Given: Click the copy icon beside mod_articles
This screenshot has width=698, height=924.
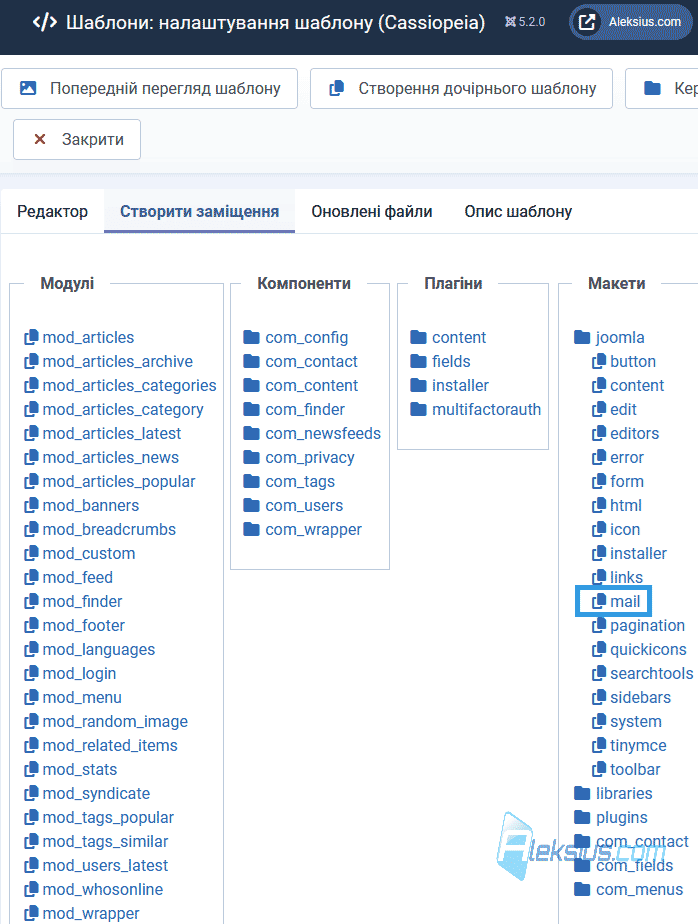Looking at the screenshot, I should point(31,337).
